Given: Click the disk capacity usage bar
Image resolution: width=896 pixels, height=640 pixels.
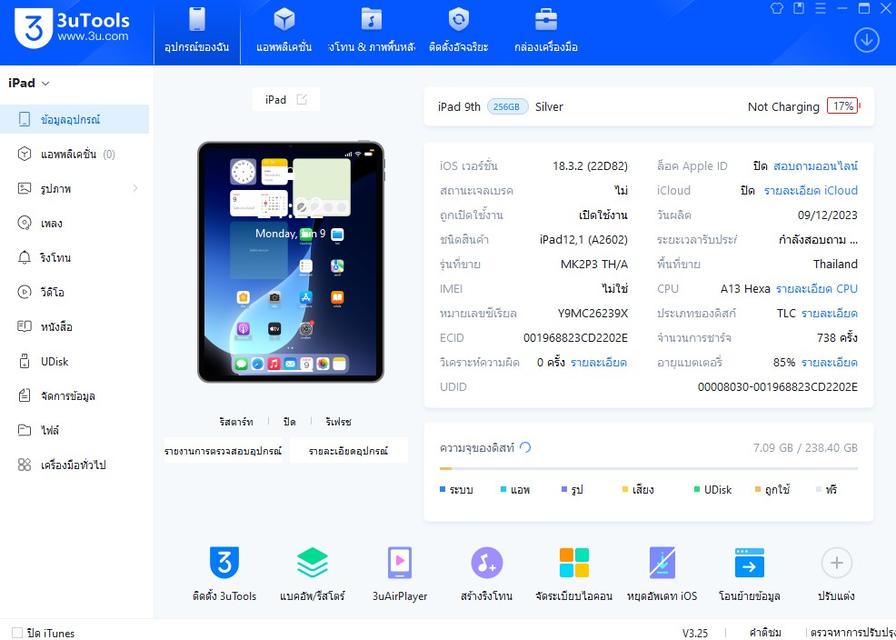Looking at the screenshot, I should [649, 469].
